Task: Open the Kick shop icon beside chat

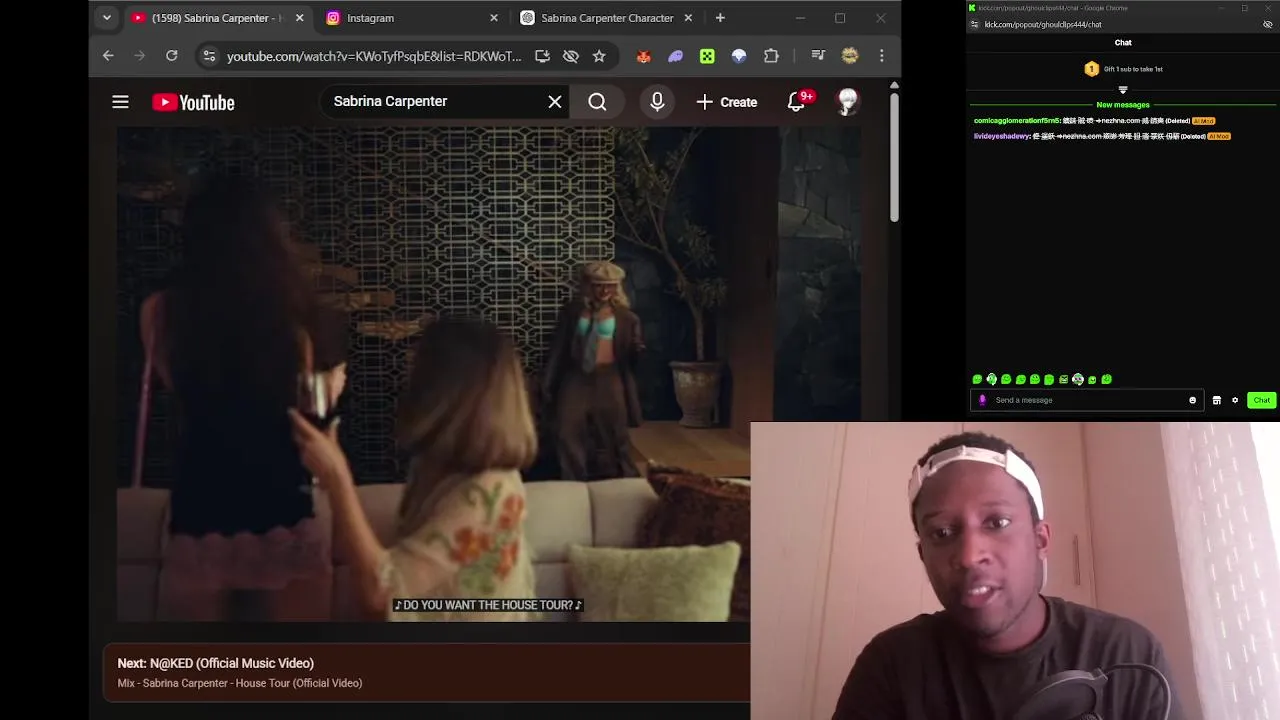Action: point(1216,400)
